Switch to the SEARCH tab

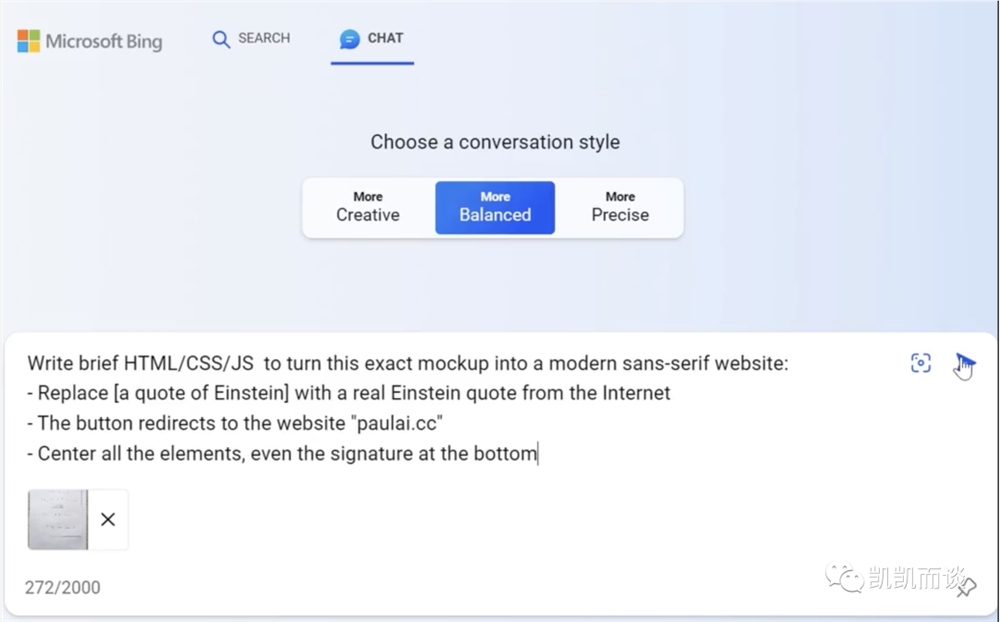pos(251,38)
